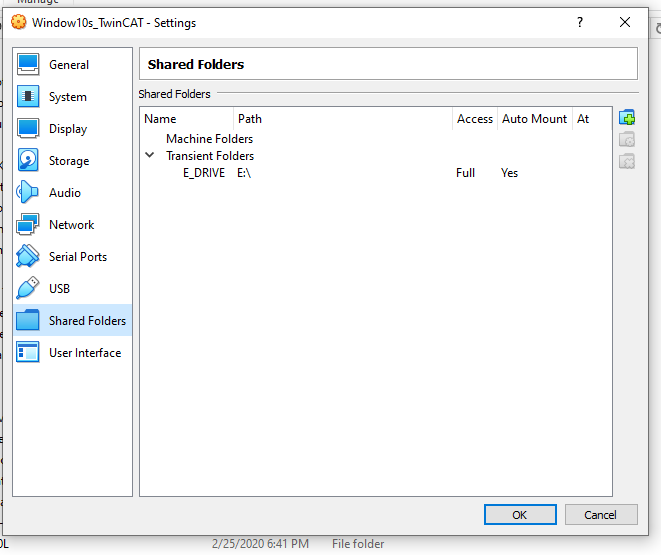Click the Cancel button

[x=601, y=515]
